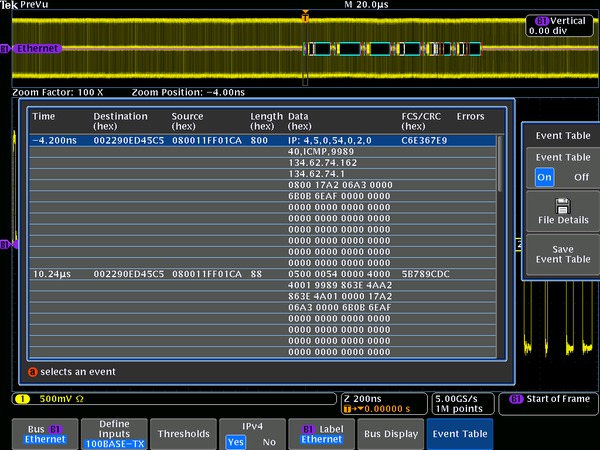The image size is (600, 450).
Task: Open the B1 Label Ethernet menu
Action: pyautogui.click(x=321, y=434)
